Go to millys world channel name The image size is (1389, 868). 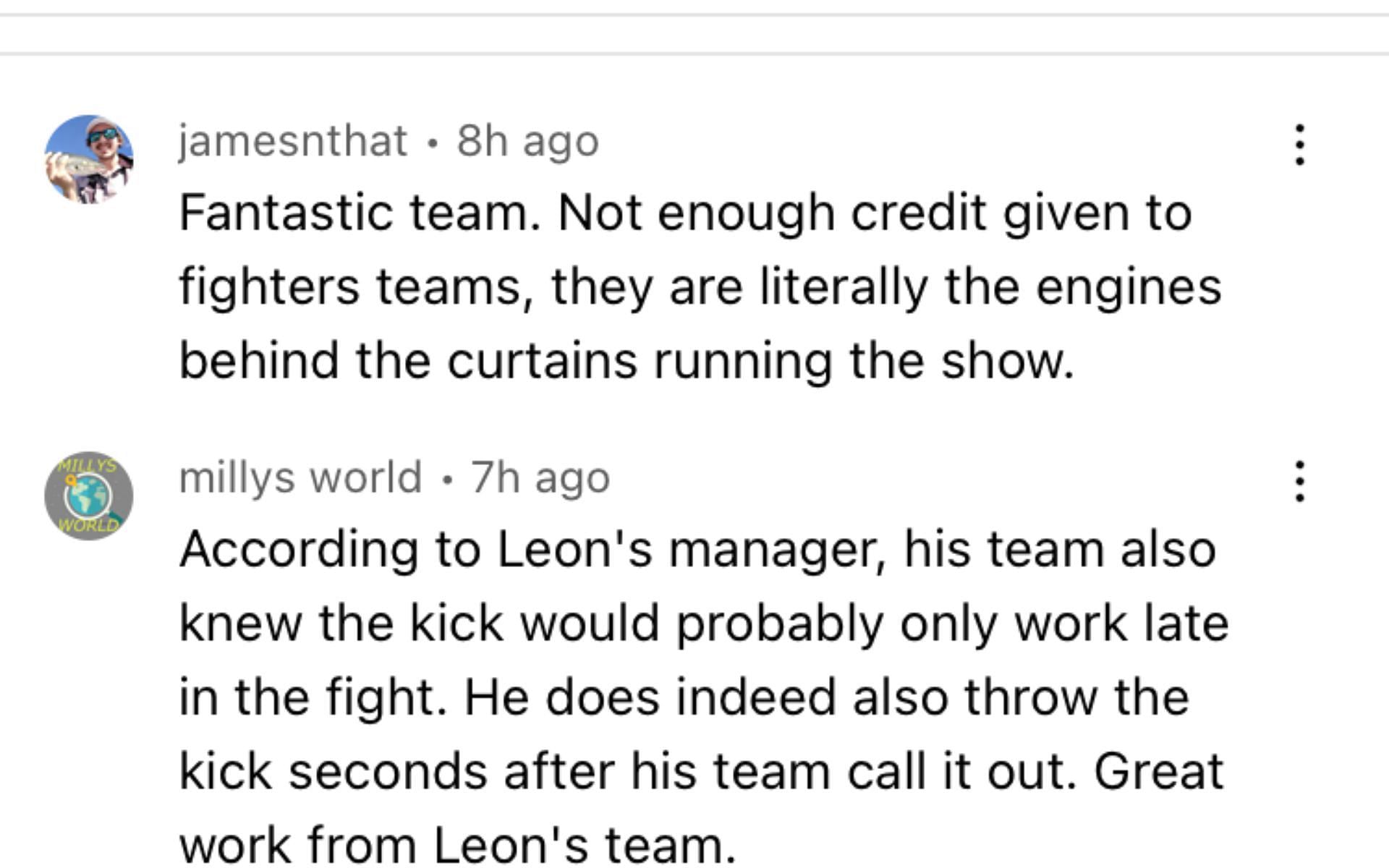pos(300,477)
